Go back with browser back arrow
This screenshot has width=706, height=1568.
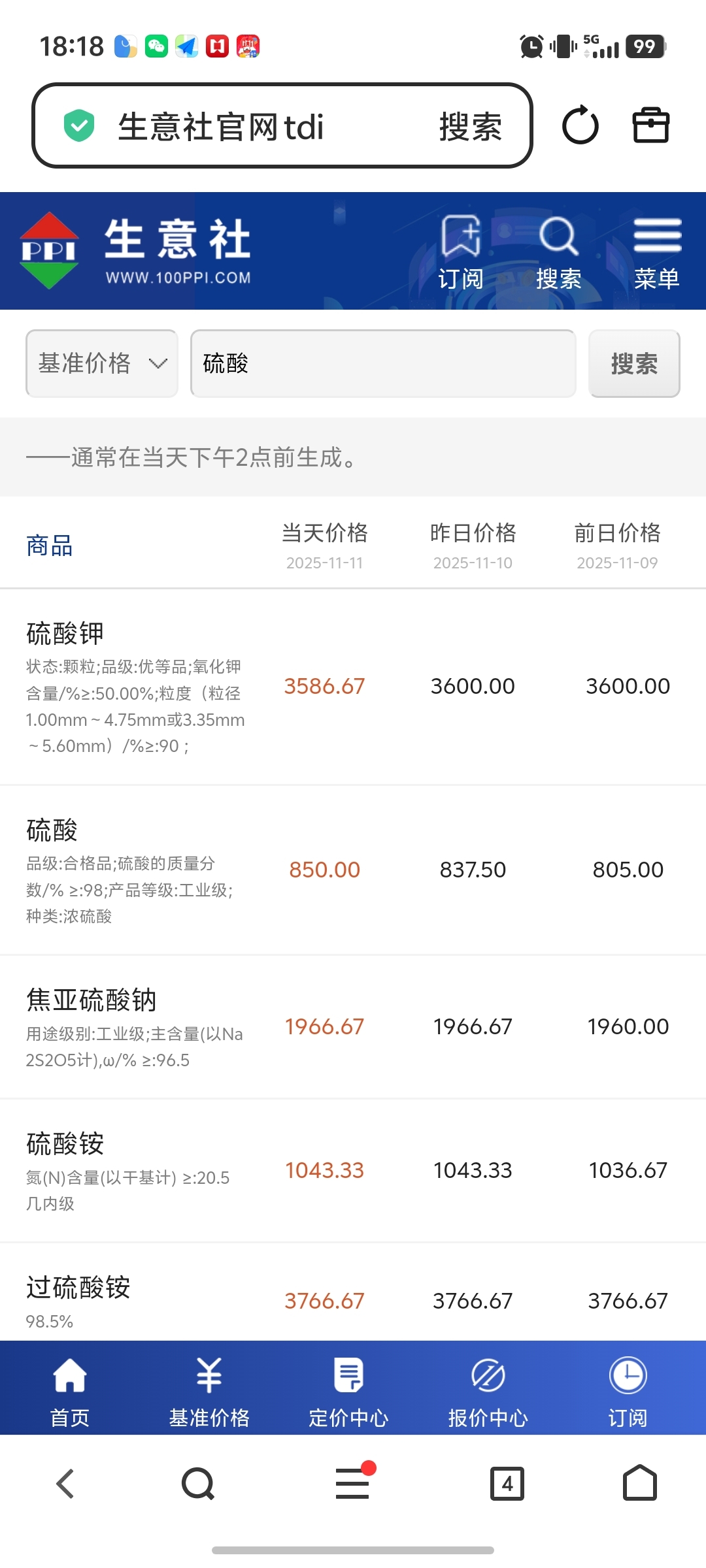click(65, 1484)
